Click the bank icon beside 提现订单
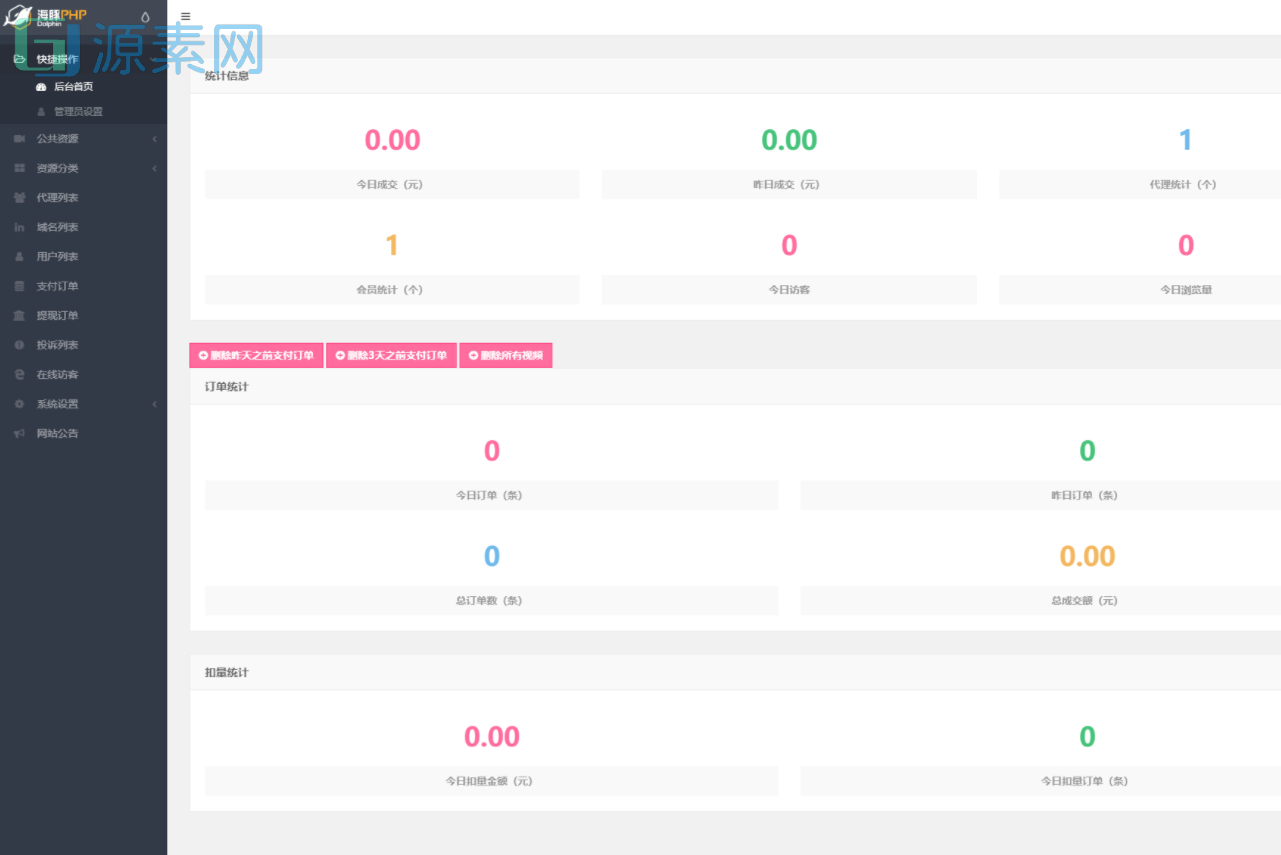1281x855 pixels. (19, 316)
